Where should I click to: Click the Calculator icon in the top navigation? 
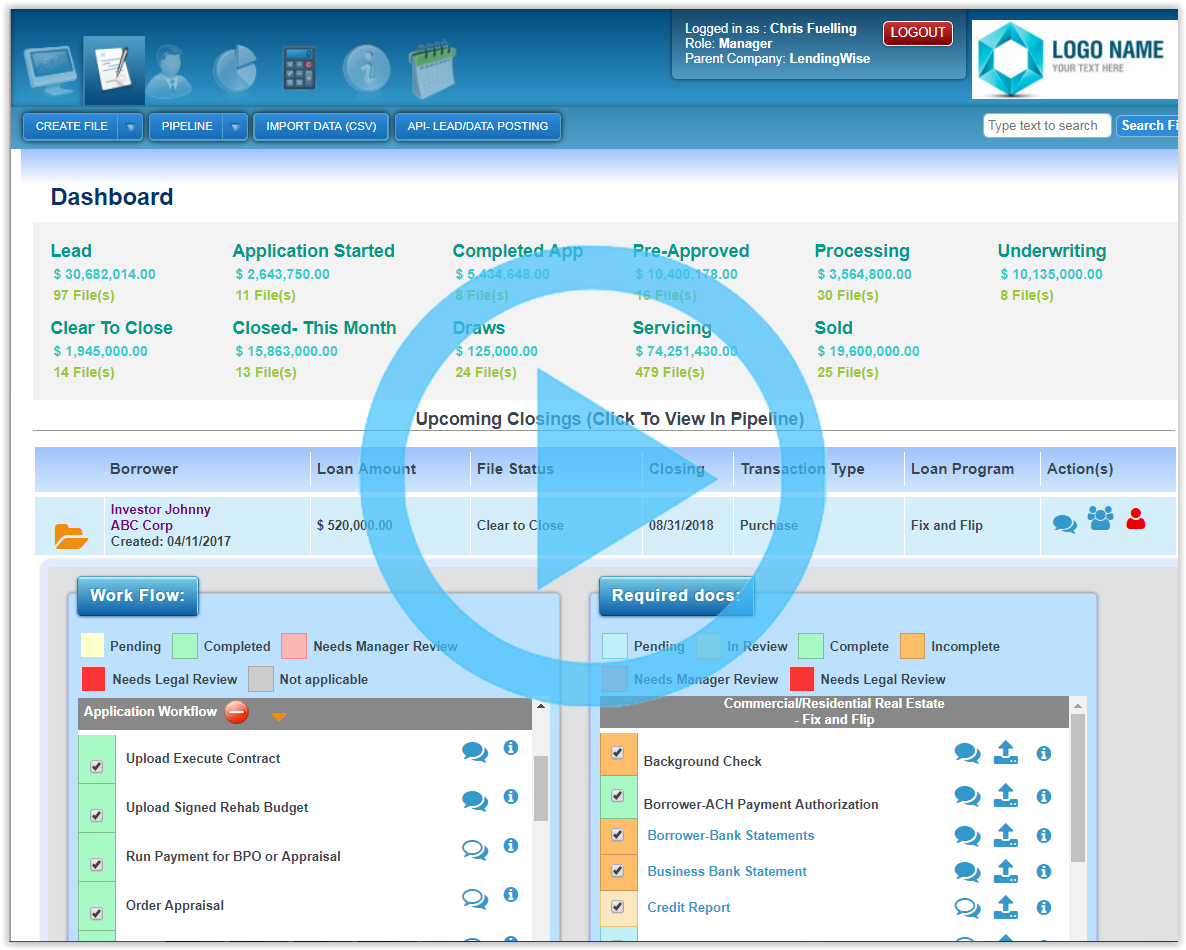pyautogui.click(x=297, y=68)
